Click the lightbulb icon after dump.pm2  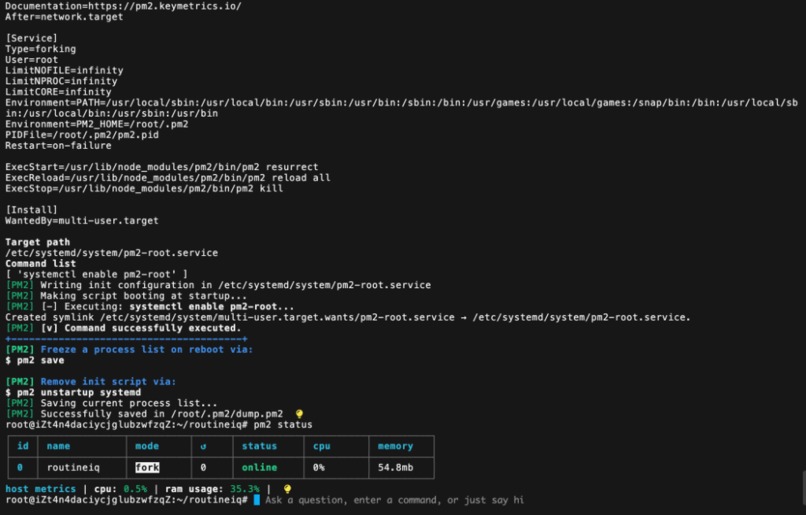coord(299,414)
